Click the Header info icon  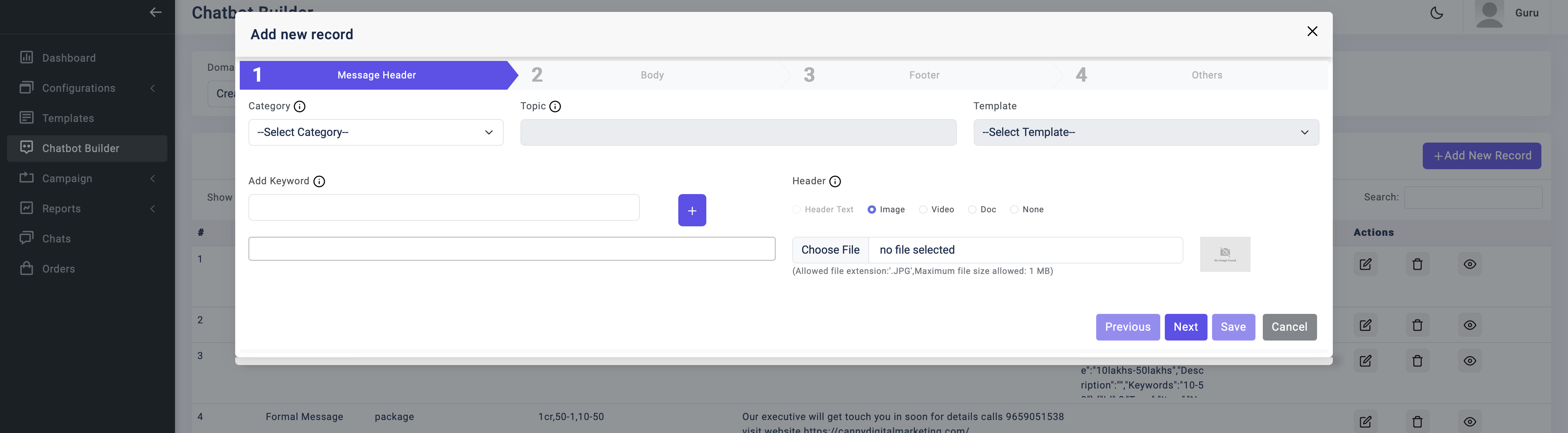(x=835, y=181)
